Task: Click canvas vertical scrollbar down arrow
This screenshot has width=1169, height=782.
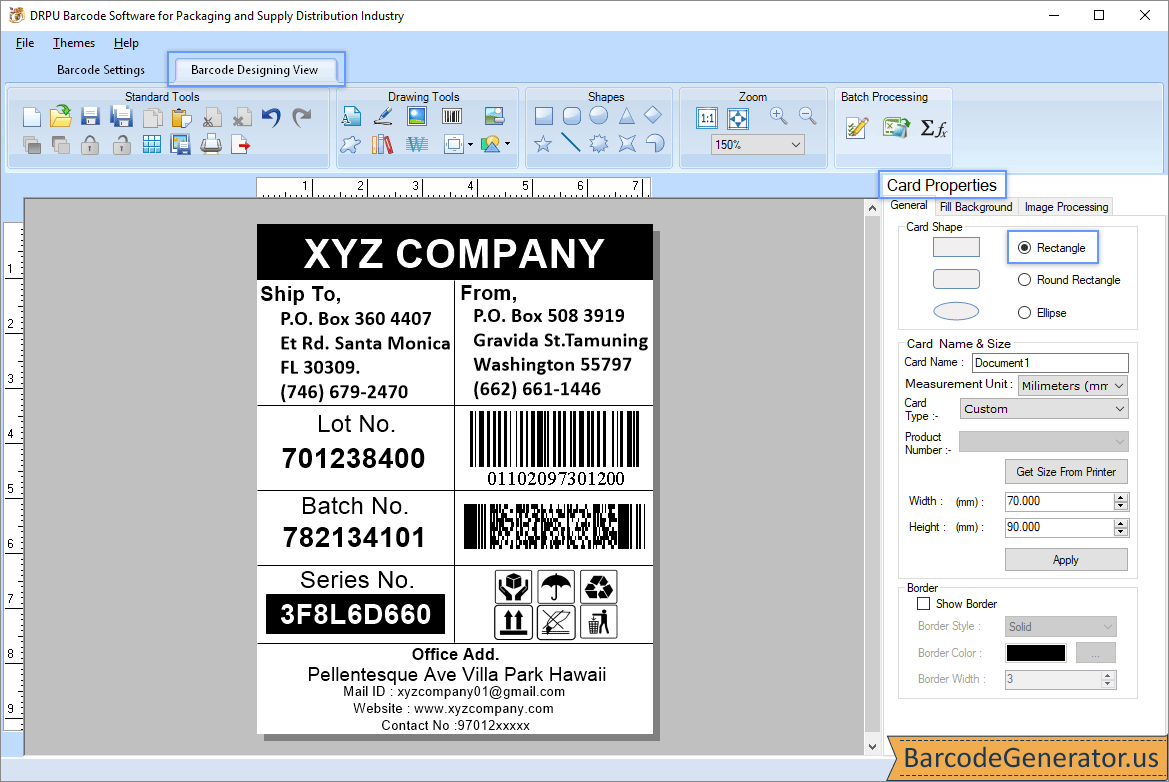Action: (x=872, y=746)
